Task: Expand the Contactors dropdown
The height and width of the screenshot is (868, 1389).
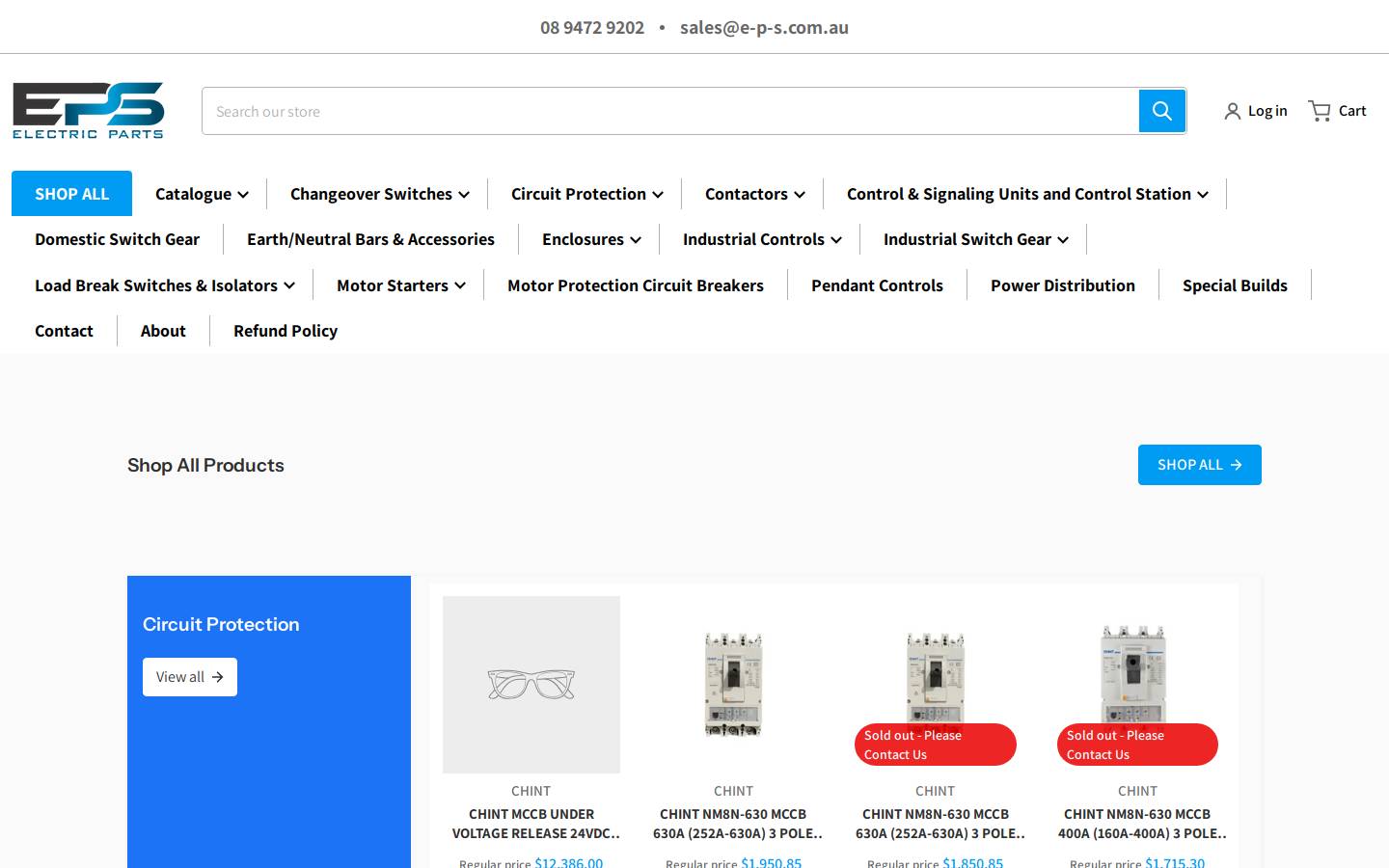Action: (754, 194)
